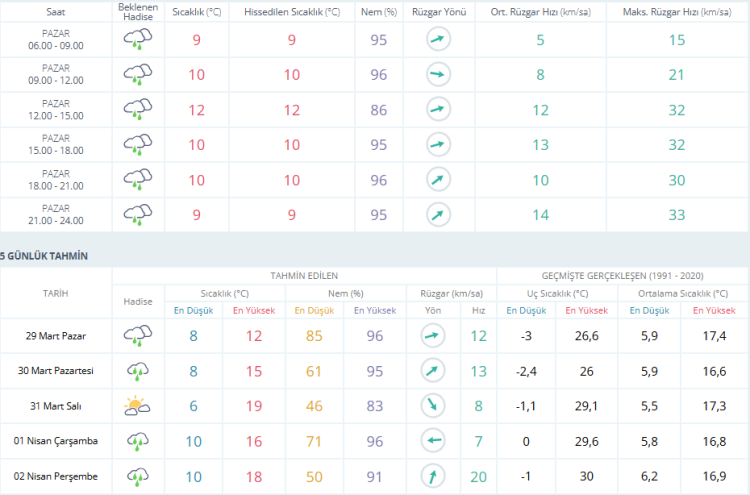750x495 pixels.
Task: Click the rain cloud icon for 12.00 - 15.00
Action: pos(138,110)
